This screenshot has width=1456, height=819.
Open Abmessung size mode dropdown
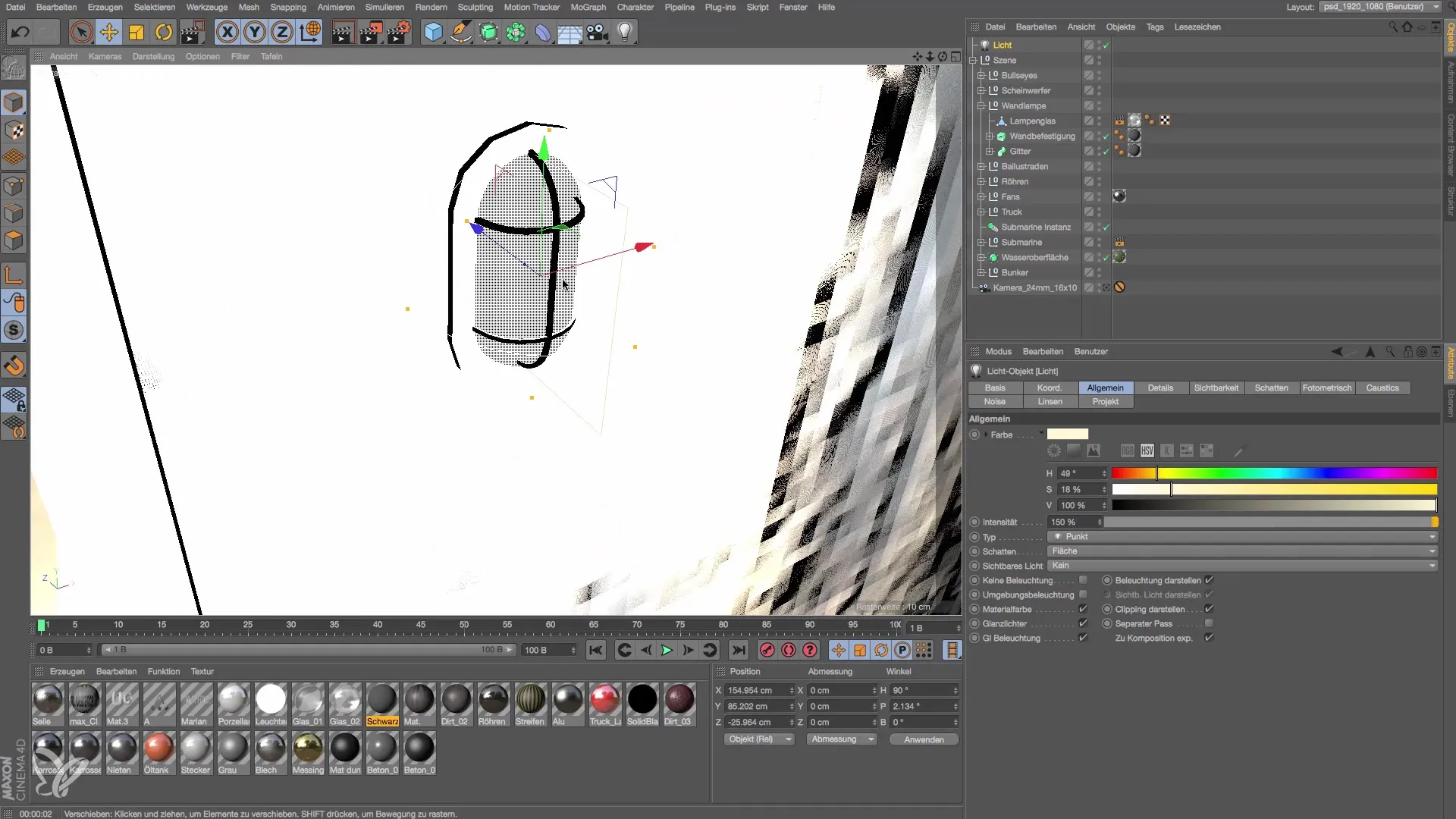[x=842, y=739]
